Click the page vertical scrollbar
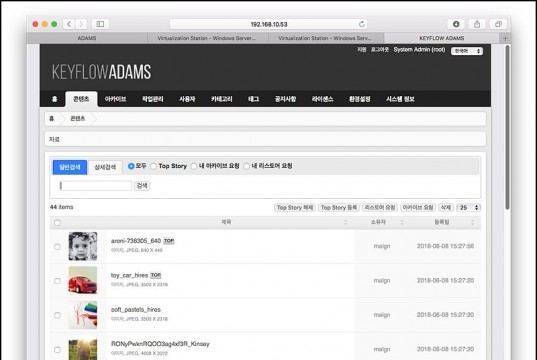 point(507,127)
